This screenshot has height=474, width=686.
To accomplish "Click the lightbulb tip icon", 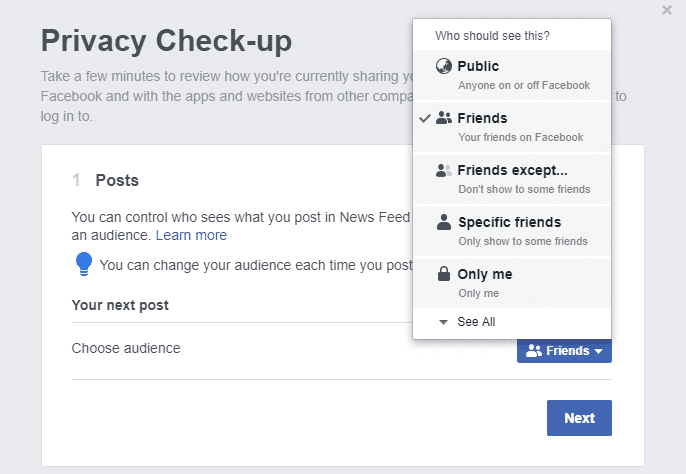I will [x=84, y=264].
